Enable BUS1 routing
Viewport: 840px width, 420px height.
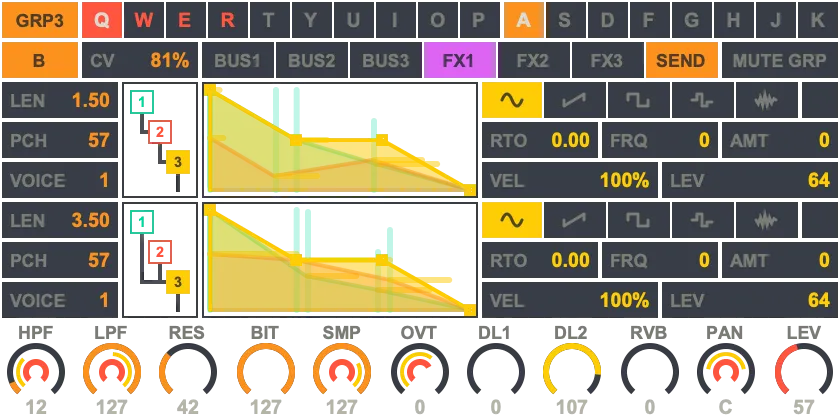click(237, 61)
